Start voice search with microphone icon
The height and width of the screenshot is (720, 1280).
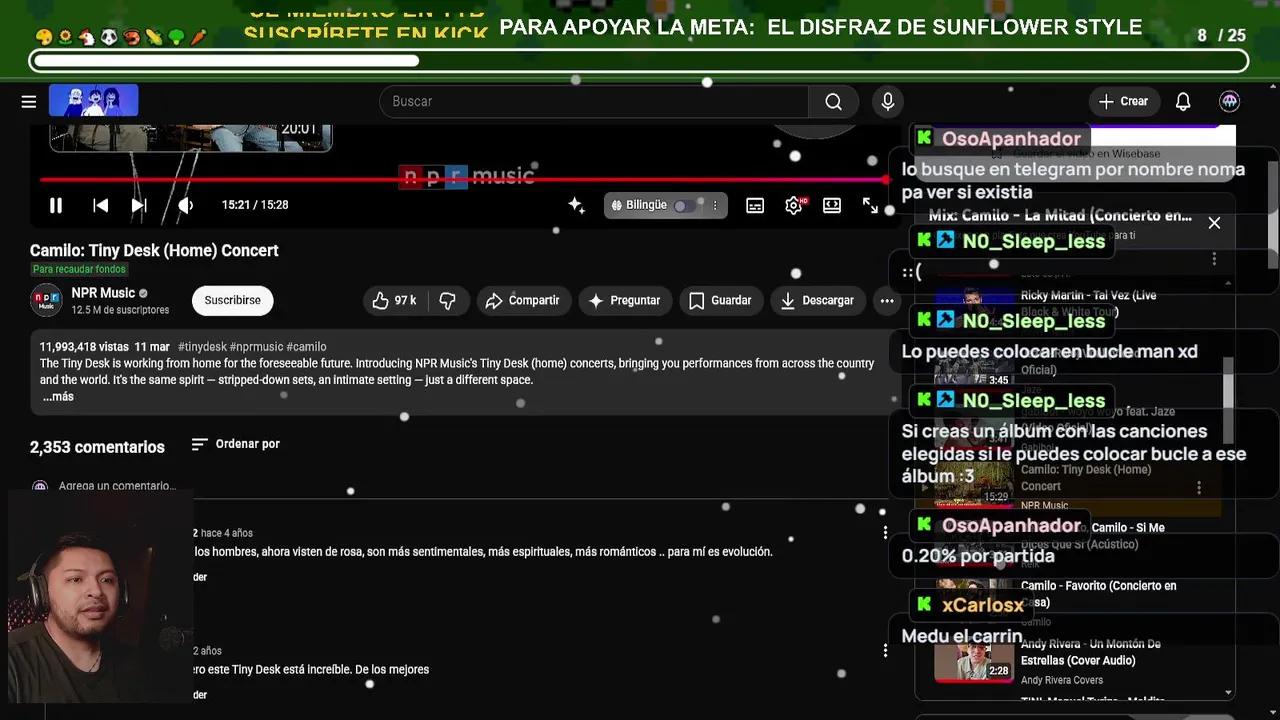[x=887, y=101]
